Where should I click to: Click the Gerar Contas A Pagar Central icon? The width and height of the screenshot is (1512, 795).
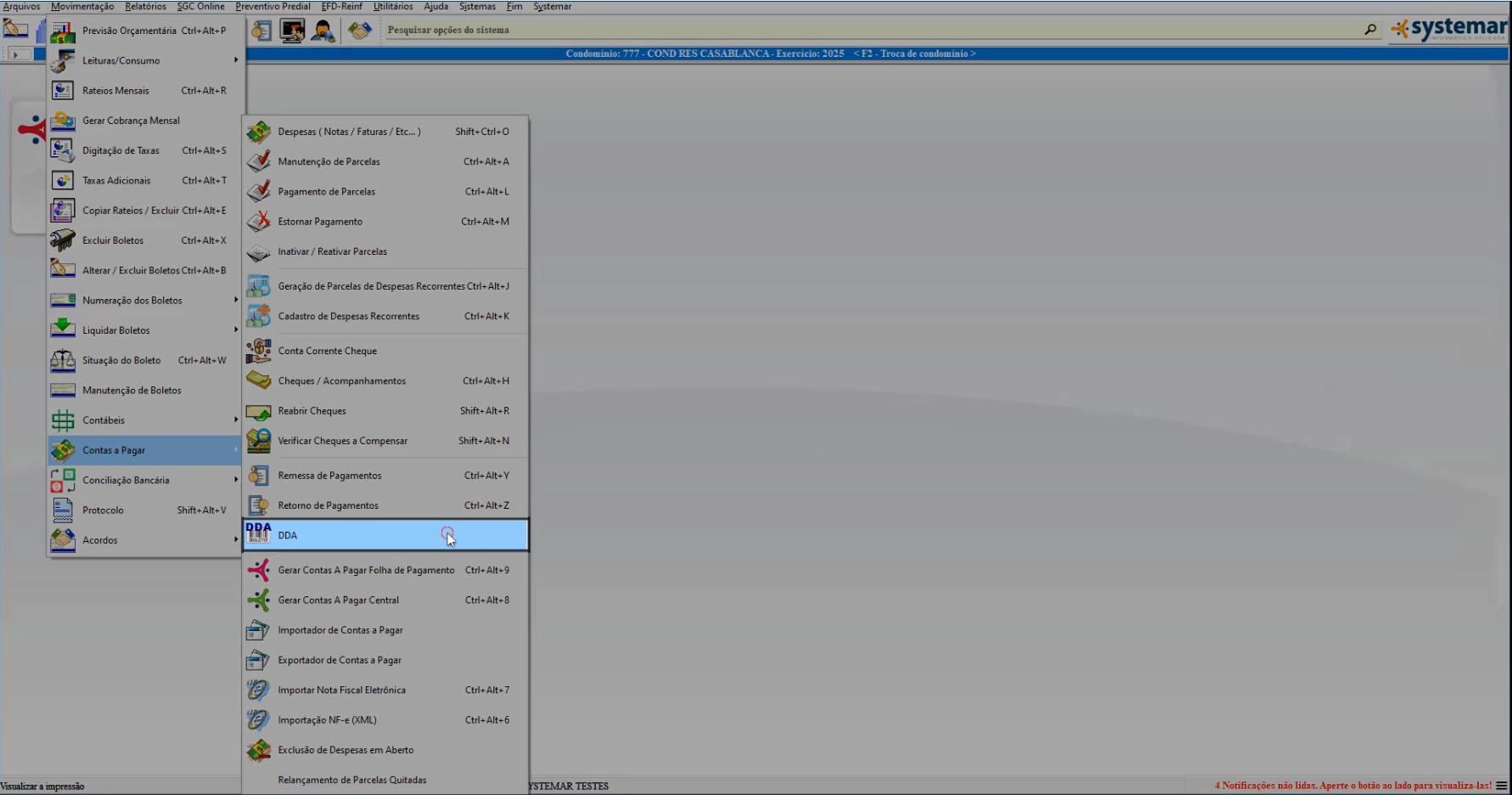(258, 600)
